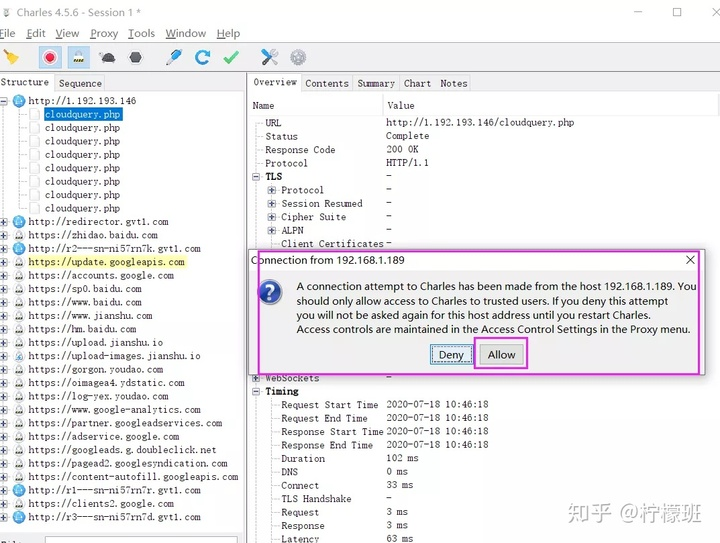
Task: Click the Validate green checkmark icon
Action: (231, 57)
